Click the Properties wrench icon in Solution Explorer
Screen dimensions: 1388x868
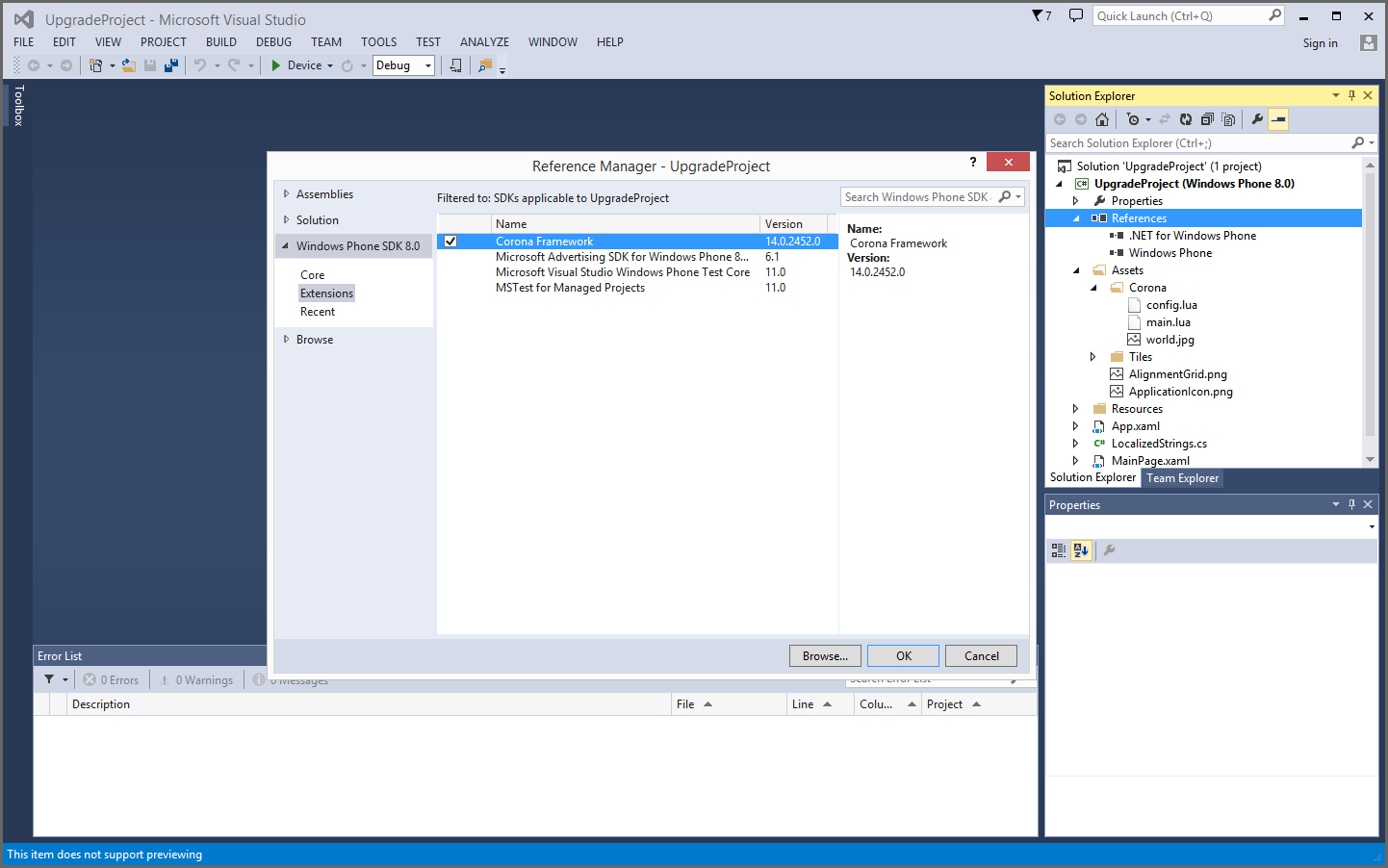tap(1257, 119)
